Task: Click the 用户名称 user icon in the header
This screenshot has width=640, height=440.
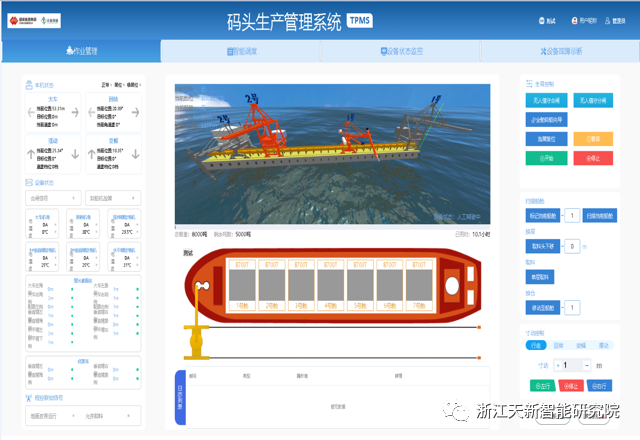Action: click(x=574, y=20)
